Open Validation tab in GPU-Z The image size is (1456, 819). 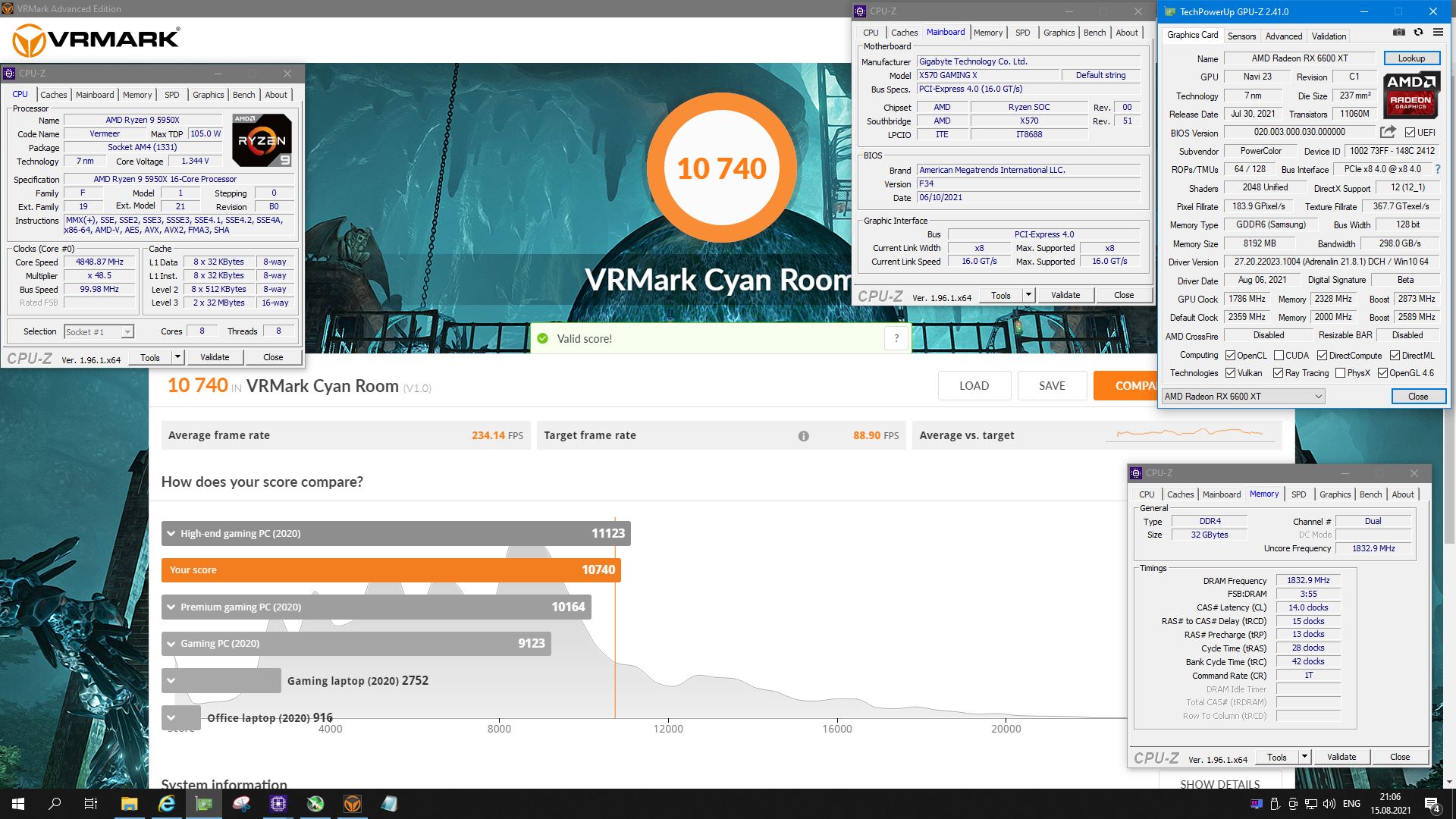click(x=1329, y=36)
